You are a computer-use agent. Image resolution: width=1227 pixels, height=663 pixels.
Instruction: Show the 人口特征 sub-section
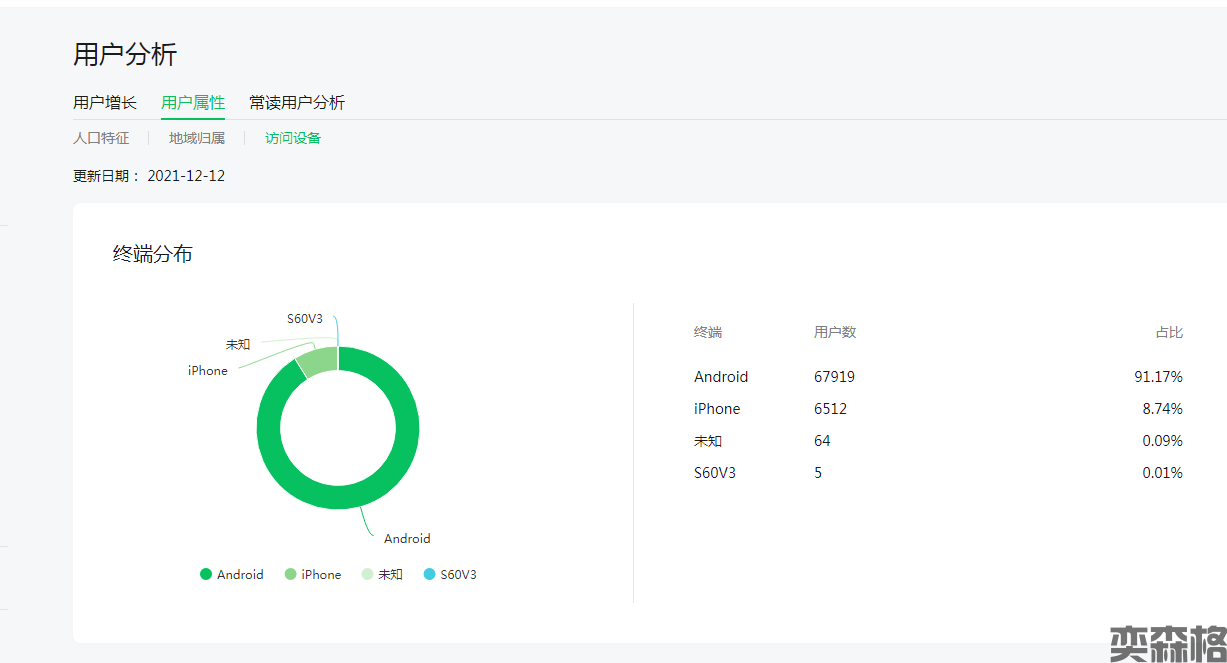(x=101, y=139)
